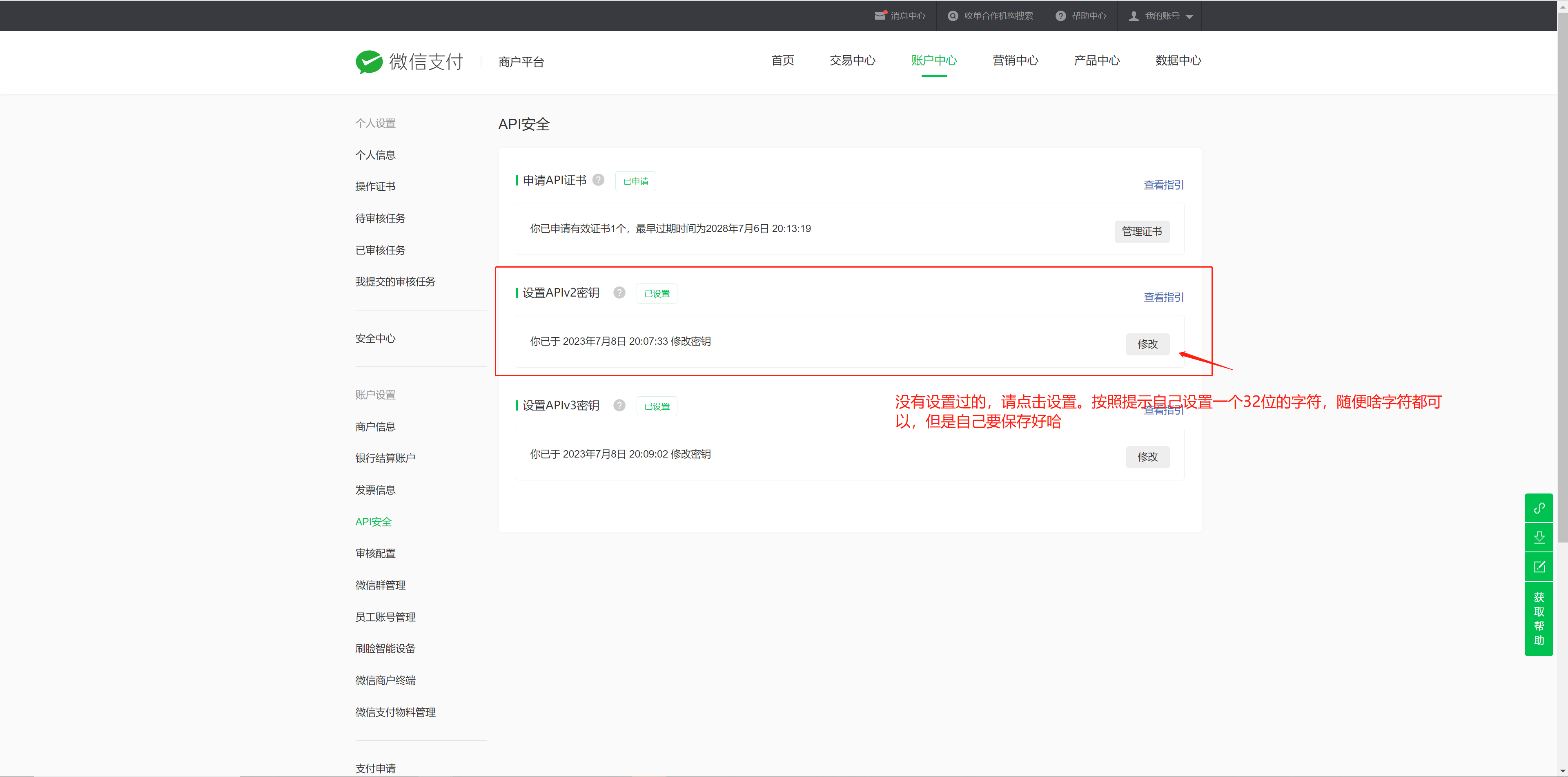
Task: Click the green link icon in floating sidebar
Action: [x=1539, y=508]
